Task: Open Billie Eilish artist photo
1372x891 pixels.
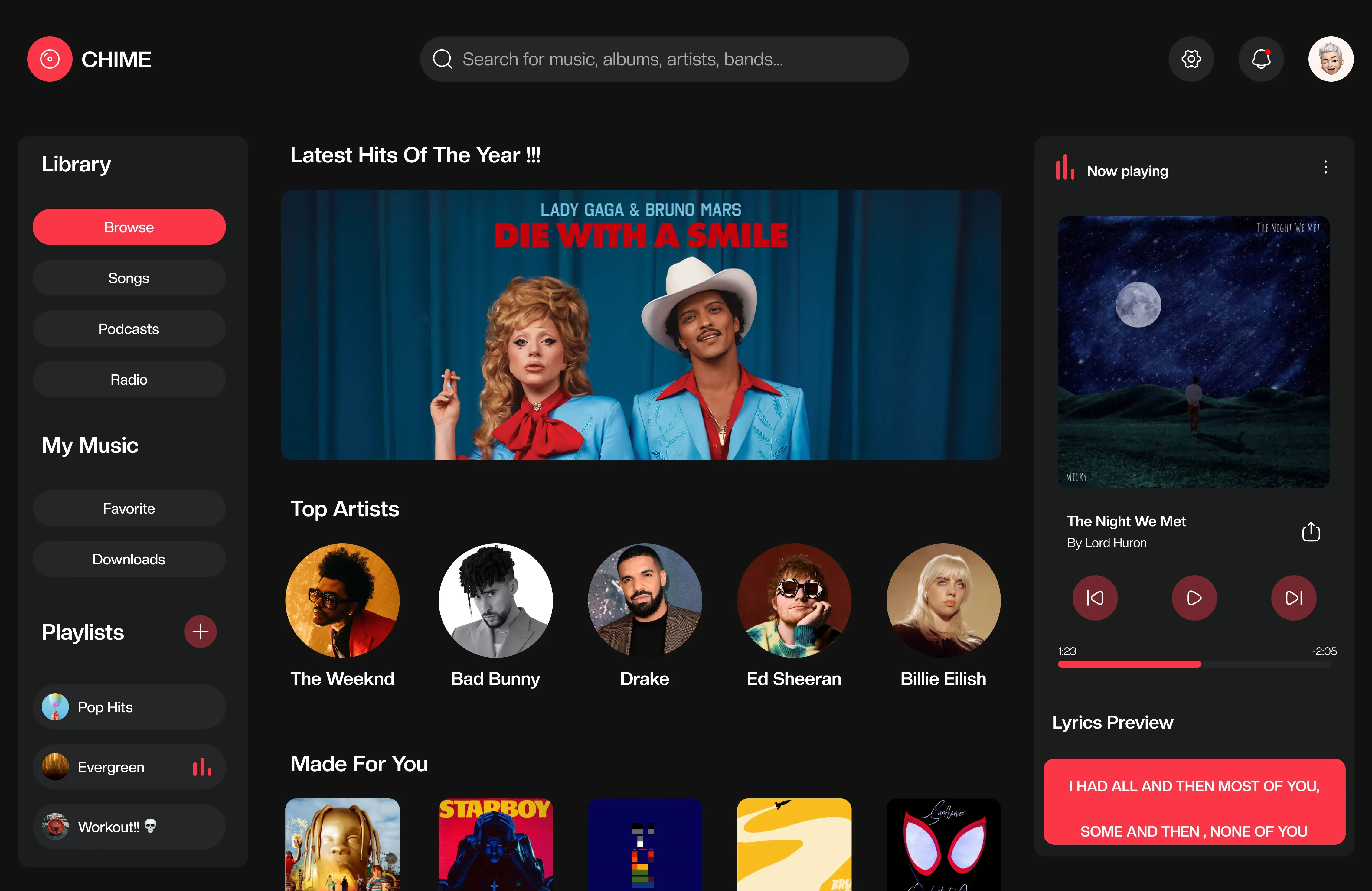Action: click(943, 601)
